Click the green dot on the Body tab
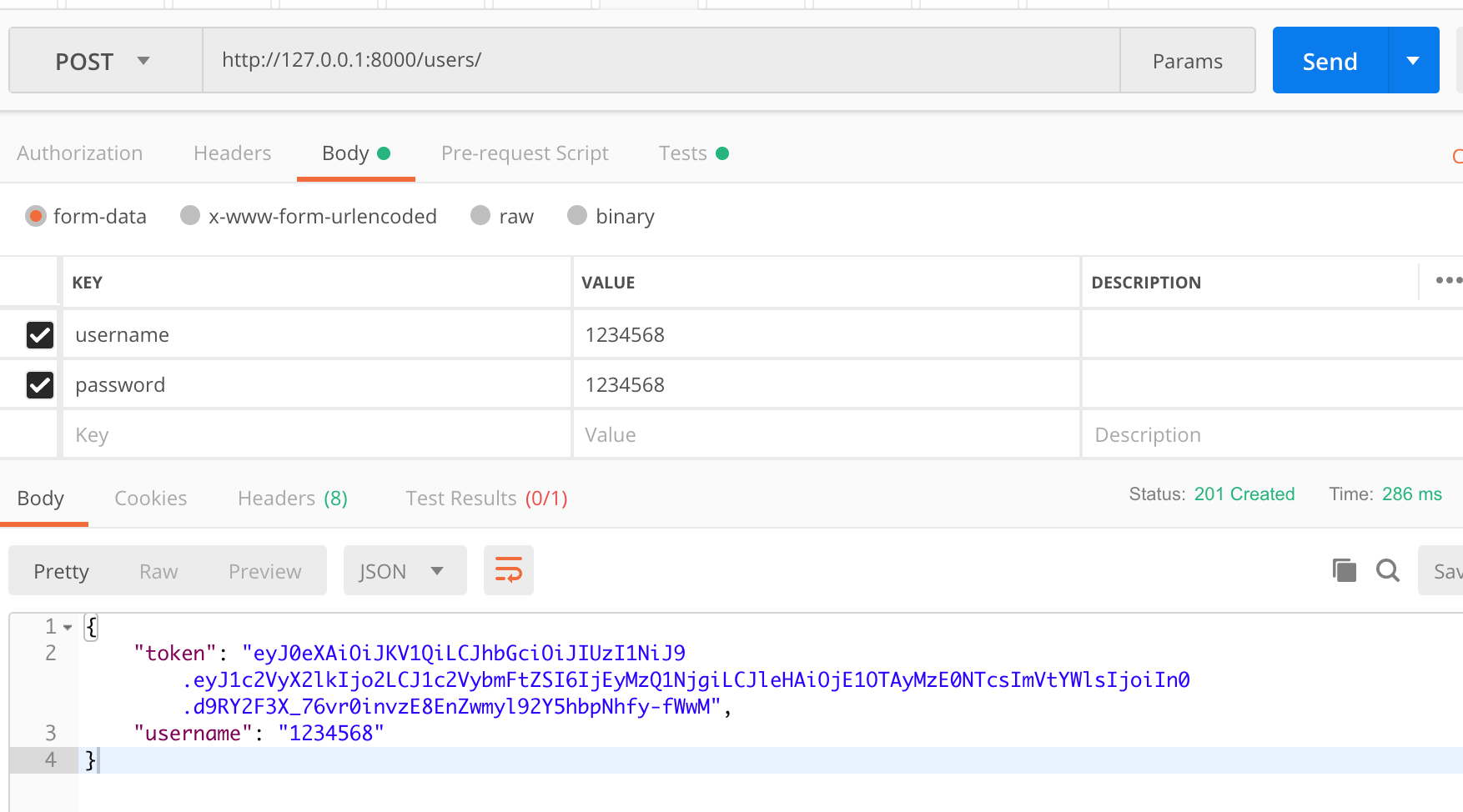This screenshot has height=812, width=1463. click(x=384, y=153)
